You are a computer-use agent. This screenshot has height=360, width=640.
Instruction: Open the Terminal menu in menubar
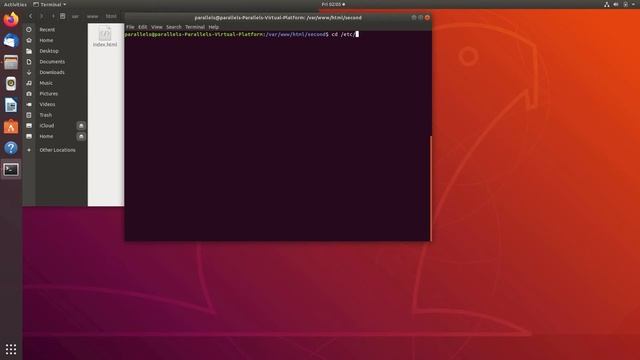pos(195,27)
